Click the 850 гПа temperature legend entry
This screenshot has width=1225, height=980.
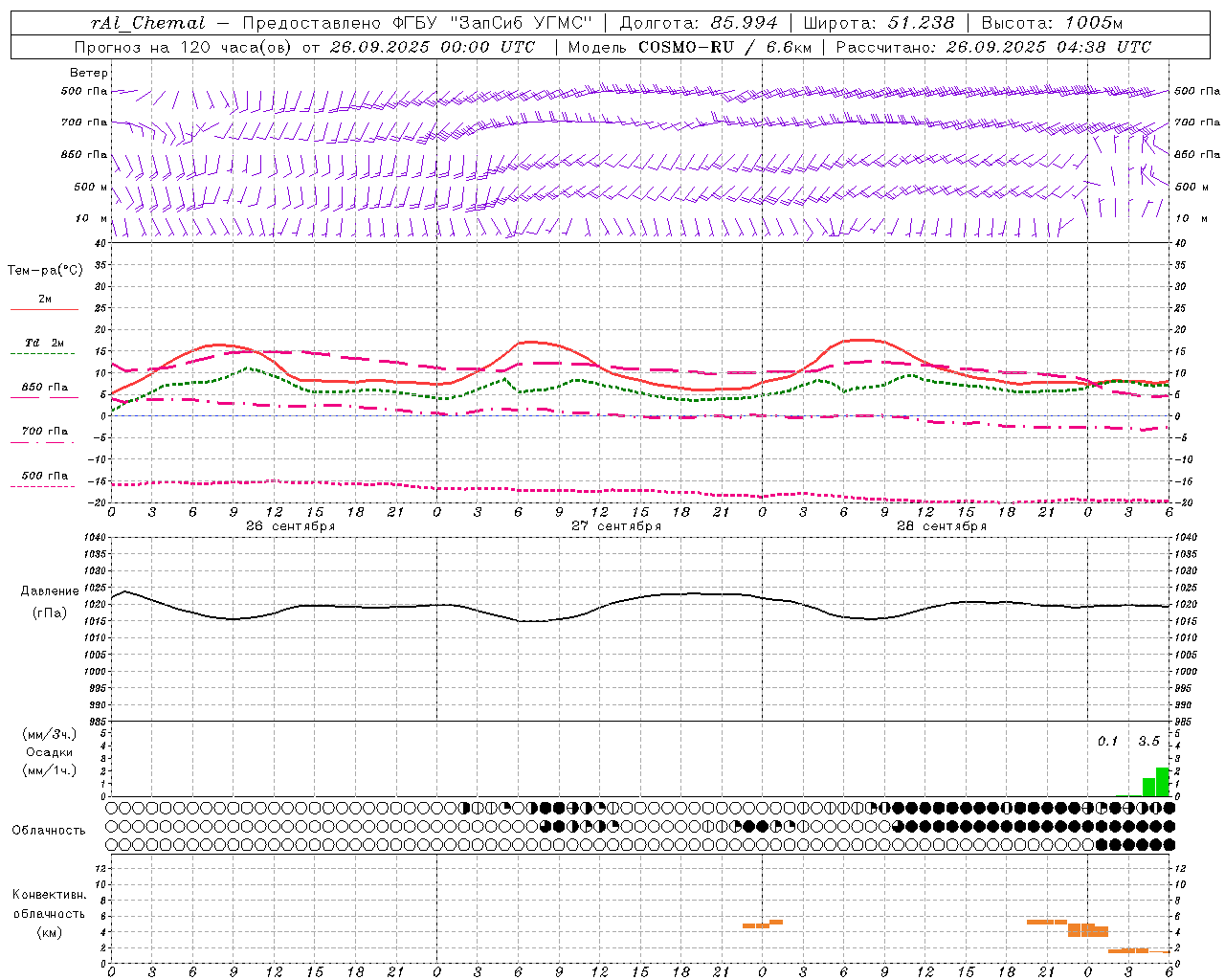tap(45, 388)
